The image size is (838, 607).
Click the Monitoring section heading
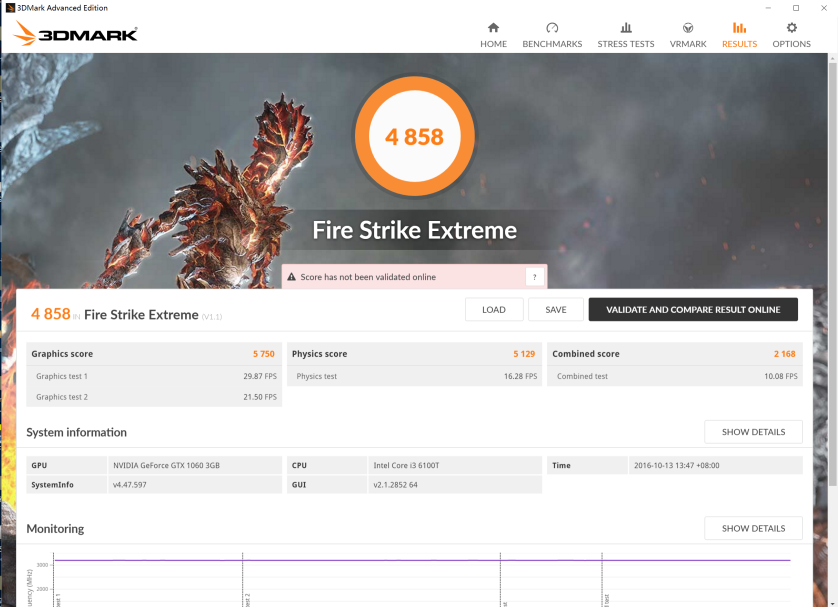55,528
